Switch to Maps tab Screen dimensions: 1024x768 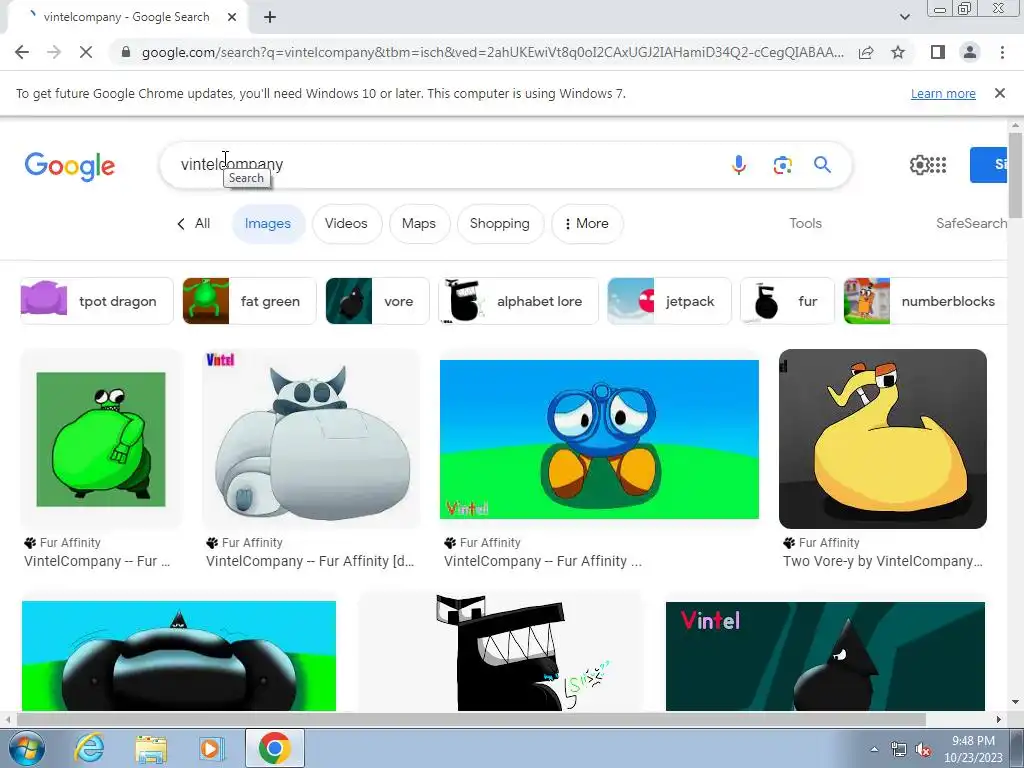[x=419, y=223]
